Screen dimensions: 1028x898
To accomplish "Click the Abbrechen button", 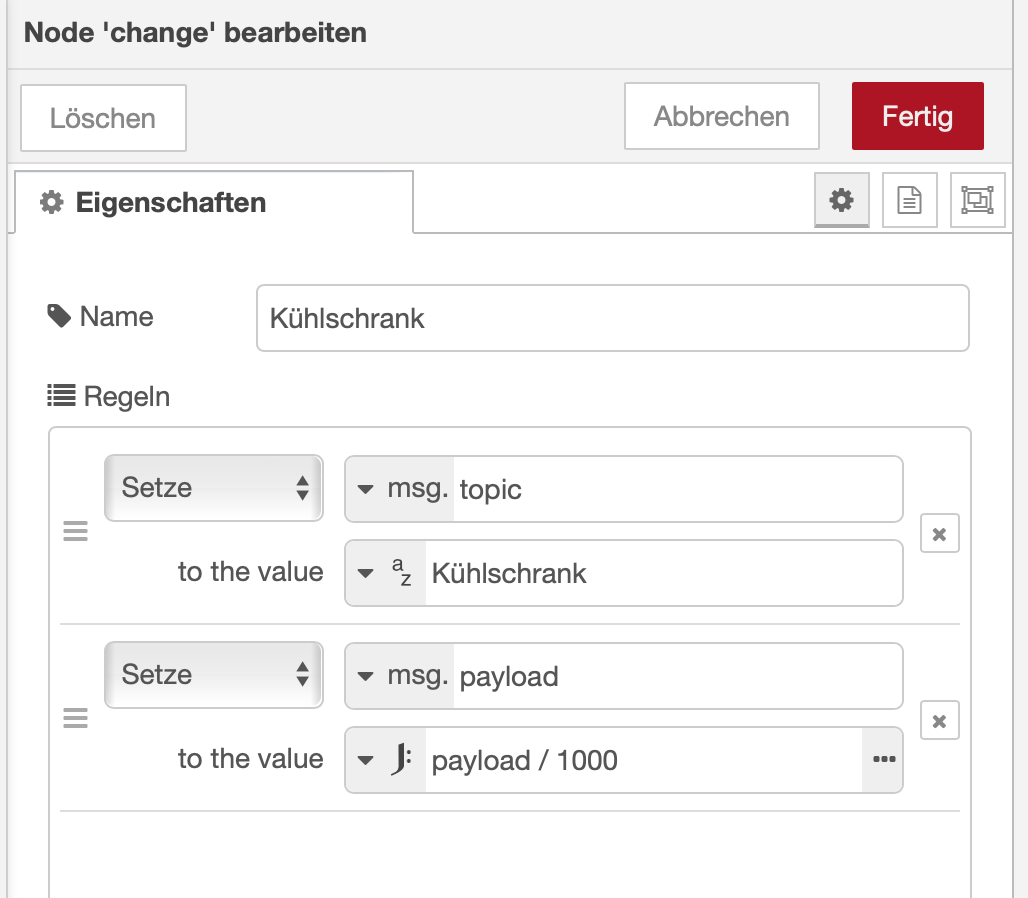I will [721, 117].
